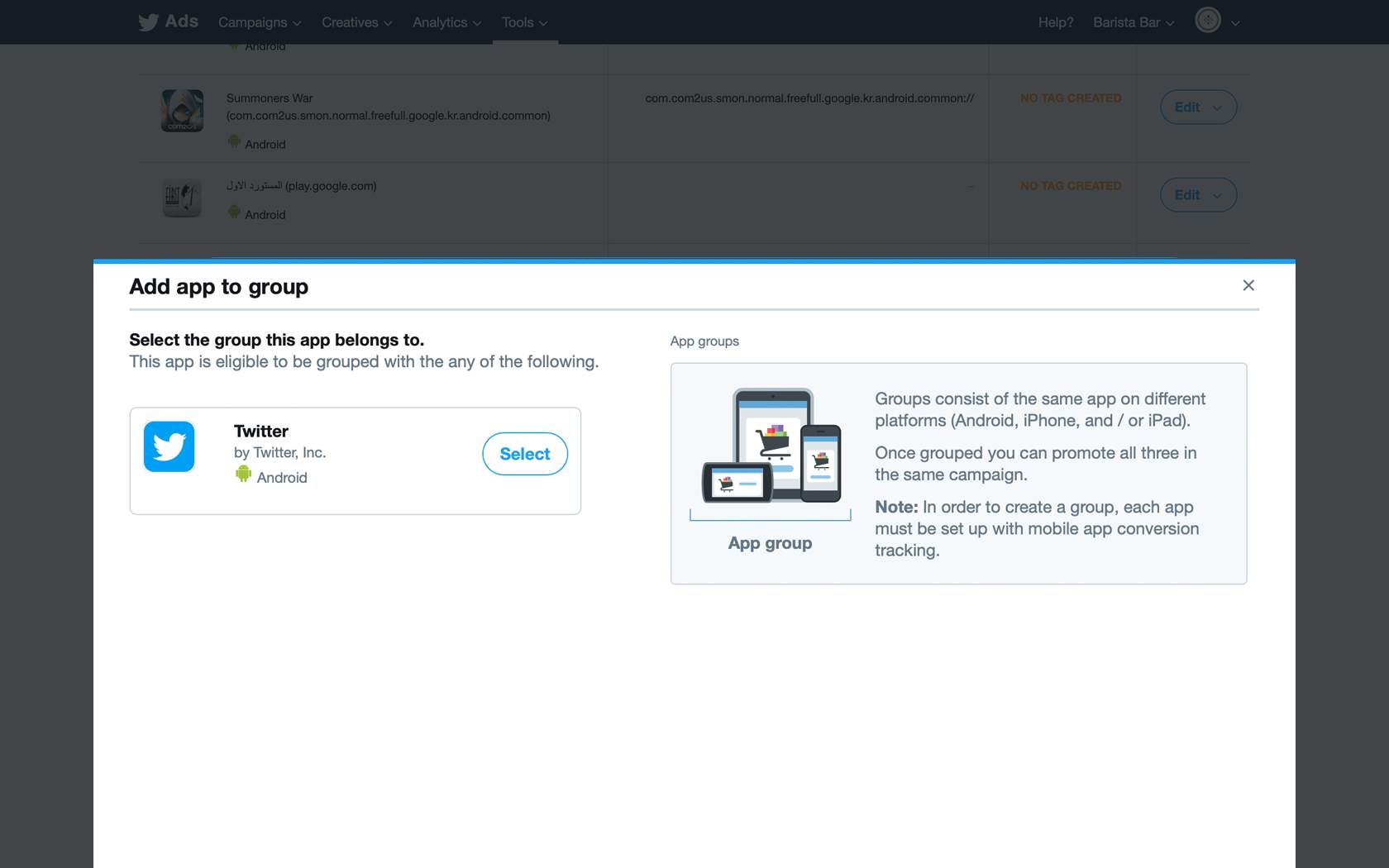Click the 'Twitter' app title text
The width and height of the screenshot is (1389, 868).
[x=261, y=431]
